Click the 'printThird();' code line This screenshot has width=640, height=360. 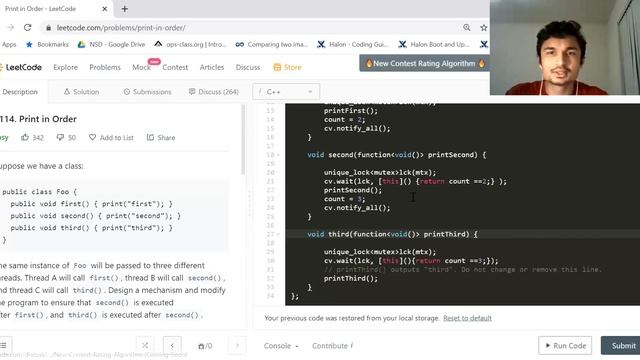point(351,278)
